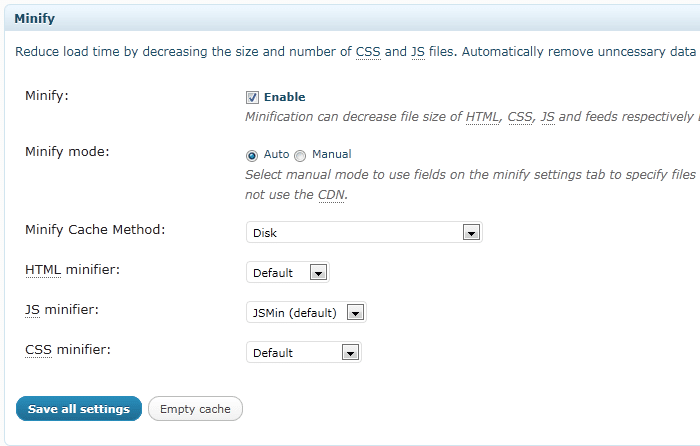Select the Auto minify mode radio button

252,155
